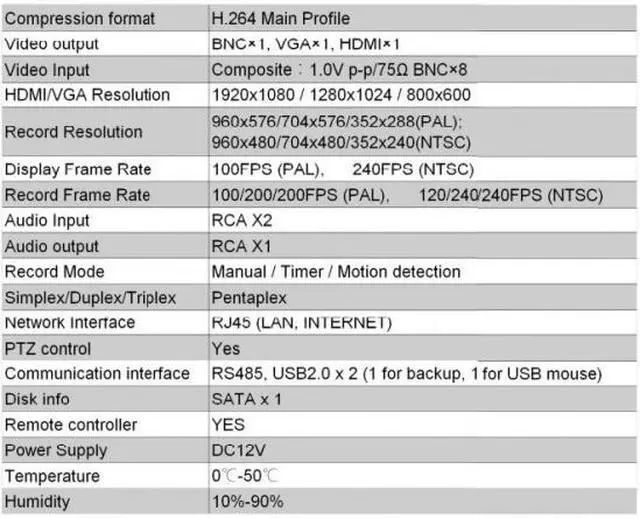
Task: Select the 'H.264 Main Profile' value
Action: coord(281,19)
